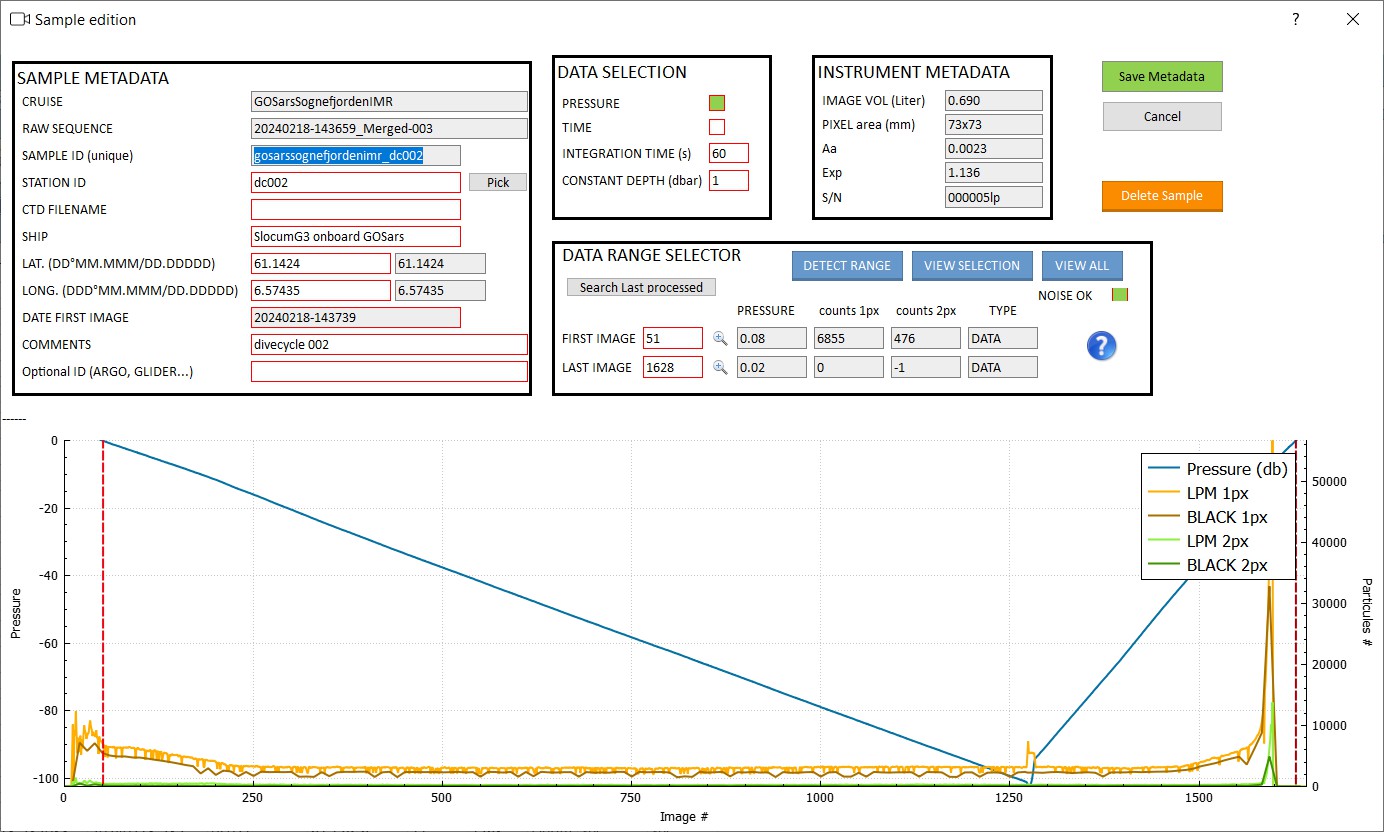Click the help (?) icon in the title bar

coord(1294,19)
